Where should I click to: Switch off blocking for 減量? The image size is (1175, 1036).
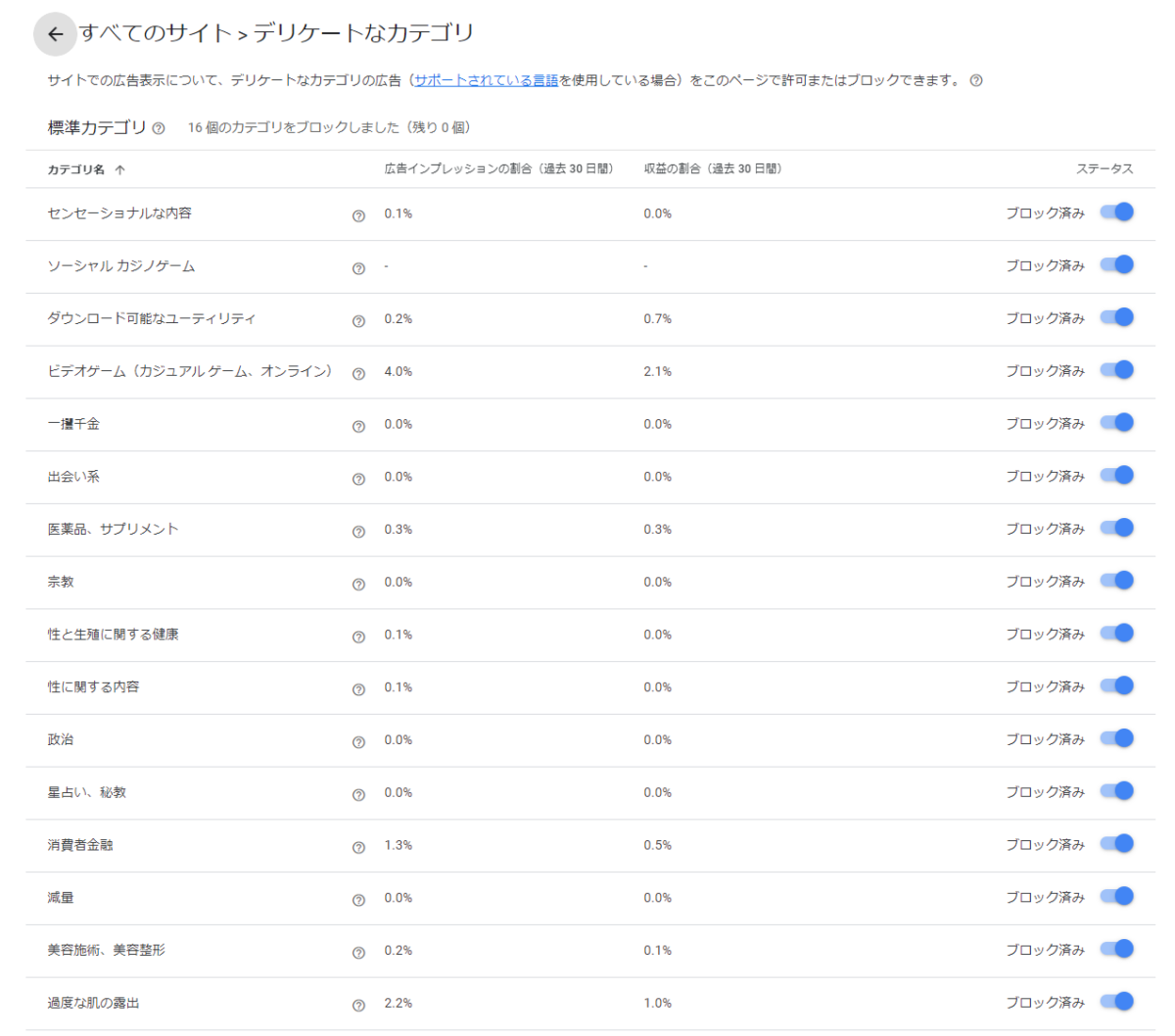pos(1116,896)
